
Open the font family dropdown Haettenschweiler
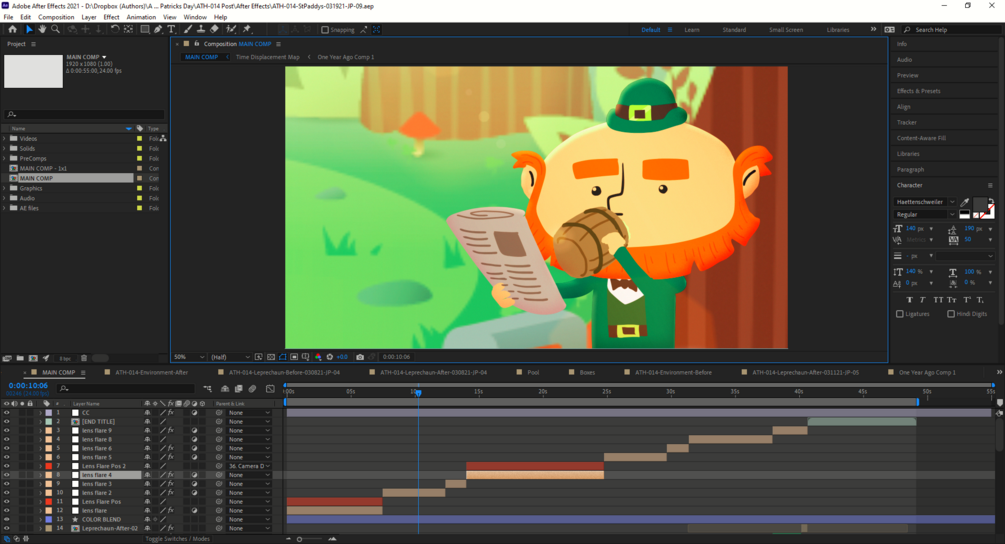[x=925, y=202]
